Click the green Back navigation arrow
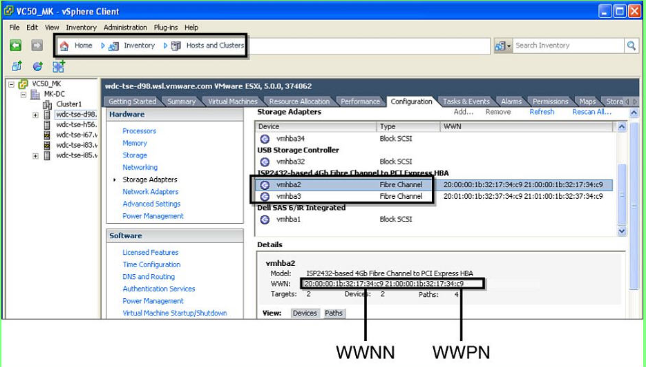The width and height of the screenshot is (647, 367). (x=16, y=45)
